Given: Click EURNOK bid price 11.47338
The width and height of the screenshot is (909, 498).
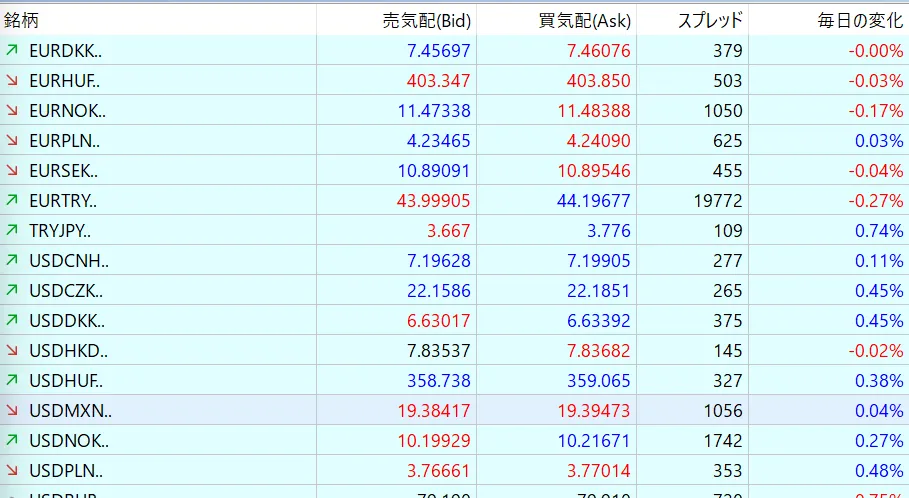Looking at the screenshot, I should coord(434,111).
